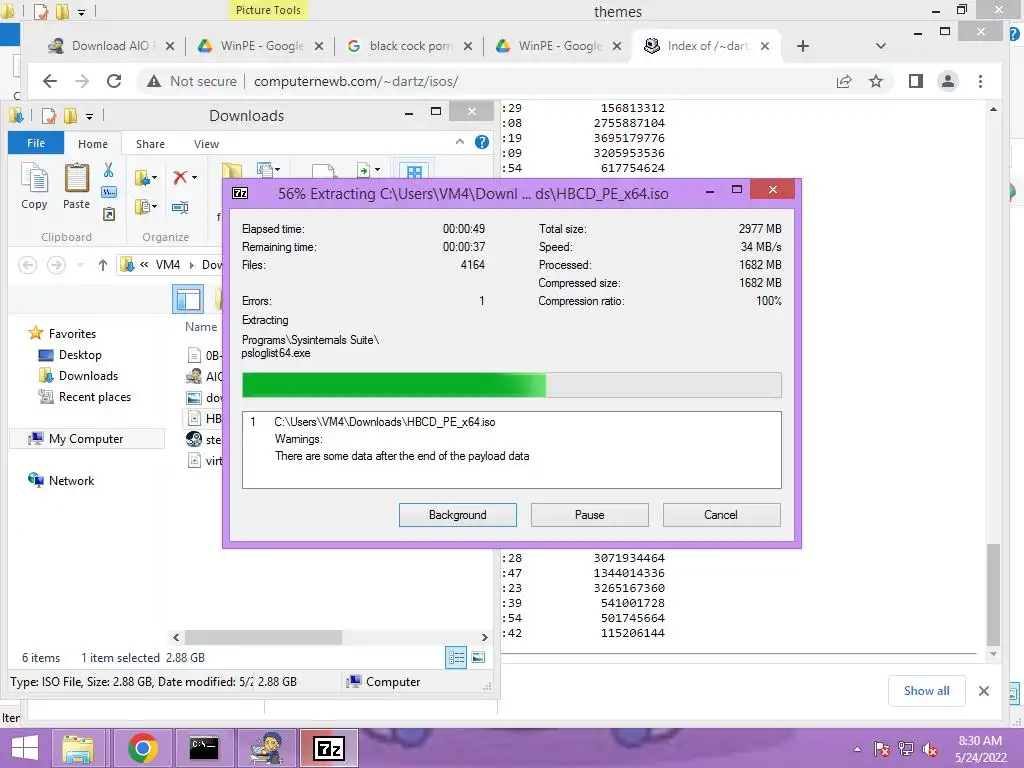The width and height of the screenshot is (1024, 768).
Task: Open Chrome profile avatar icon
Action: point(948,81)
